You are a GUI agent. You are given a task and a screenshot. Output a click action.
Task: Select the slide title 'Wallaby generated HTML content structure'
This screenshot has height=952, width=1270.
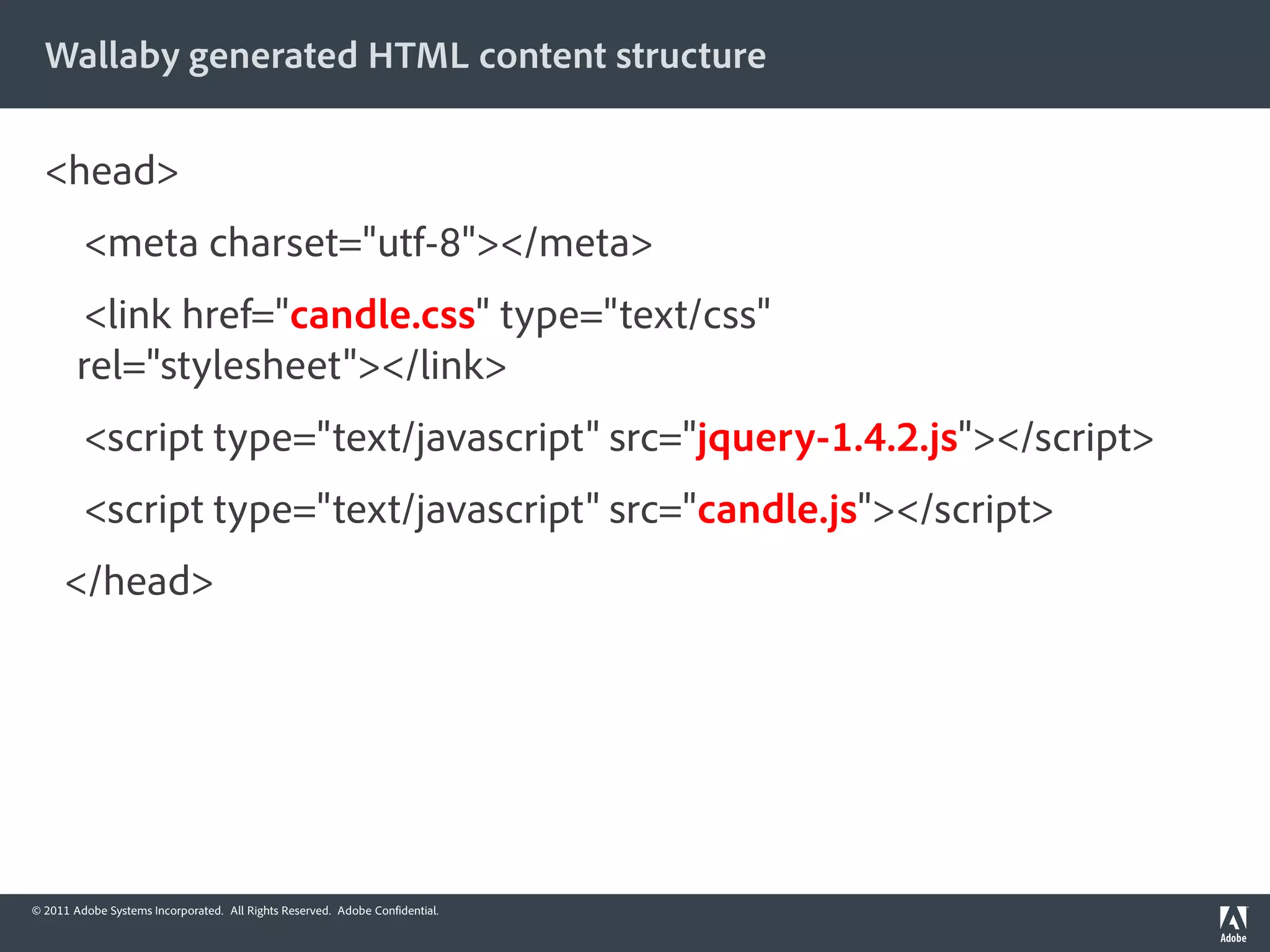point(406,56)
